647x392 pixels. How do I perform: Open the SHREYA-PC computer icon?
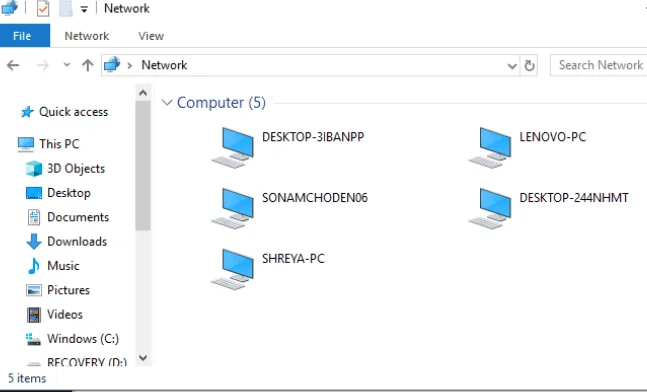point(233,269)
